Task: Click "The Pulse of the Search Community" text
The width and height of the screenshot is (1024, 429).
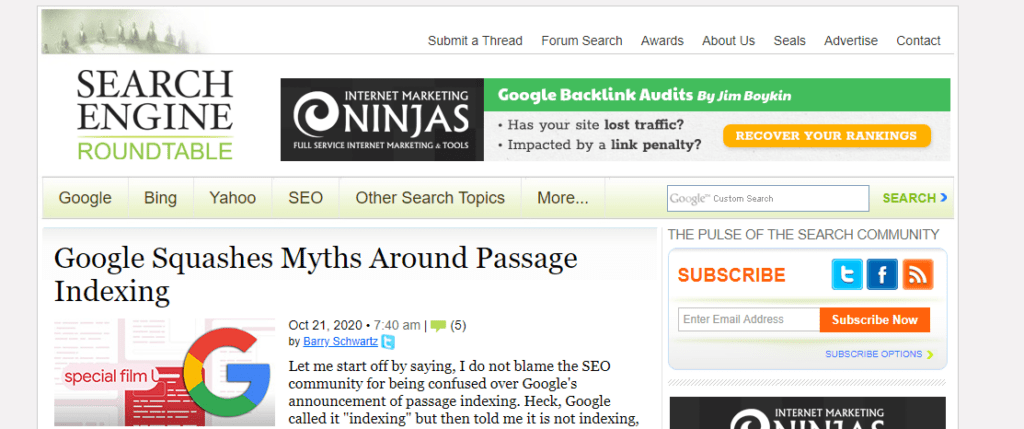Action: (804, 234)
